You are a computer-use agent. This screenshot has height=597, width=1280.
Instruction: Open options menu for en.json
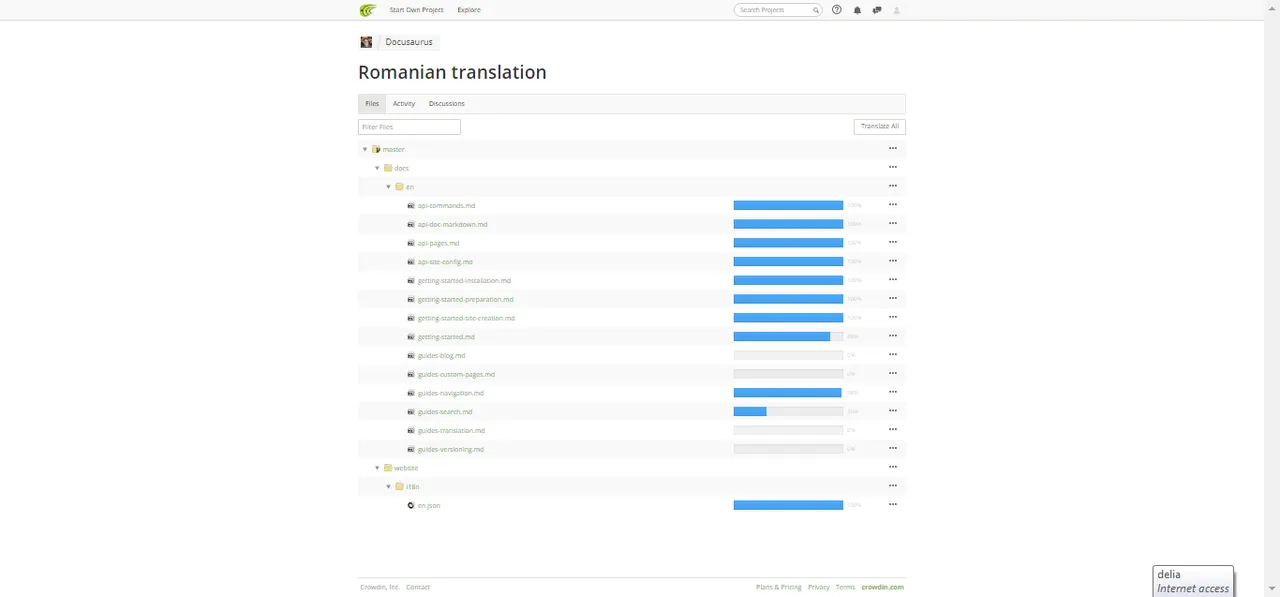(x=893, y=504)
